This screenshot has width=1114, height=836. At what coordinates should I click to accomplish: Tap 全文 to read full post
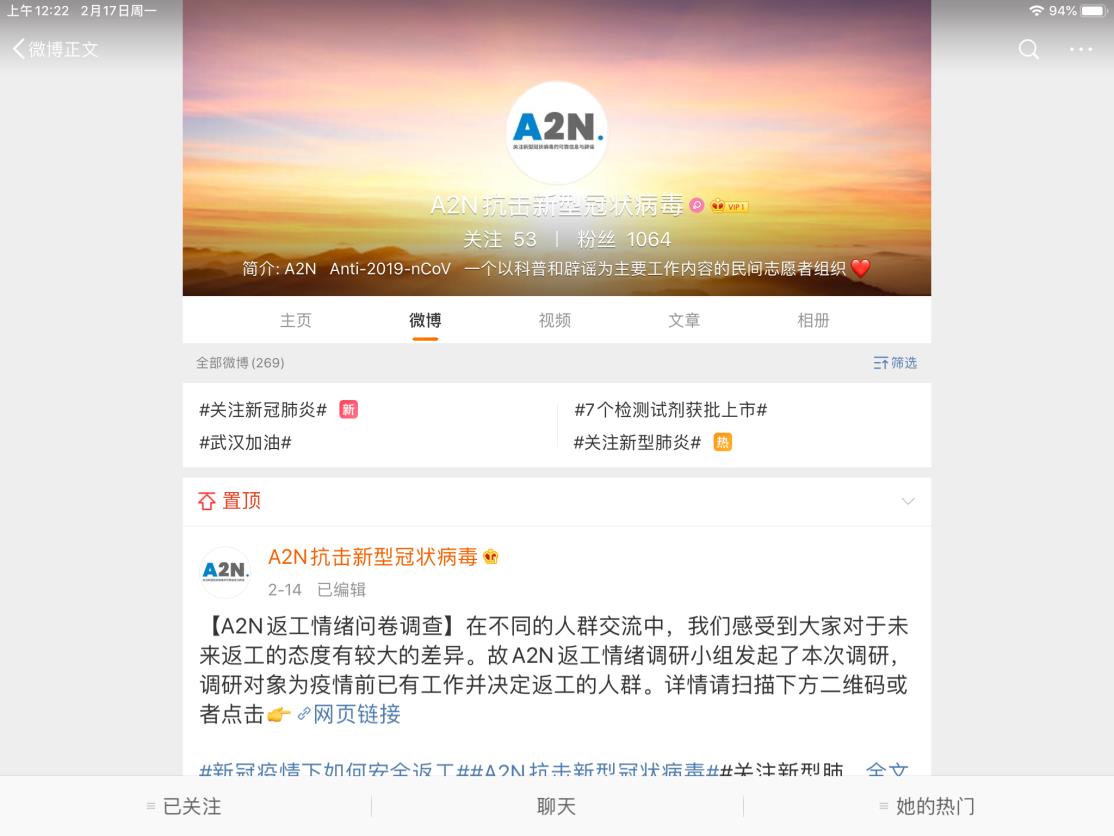pyautogui.click(x=887, y=770)
